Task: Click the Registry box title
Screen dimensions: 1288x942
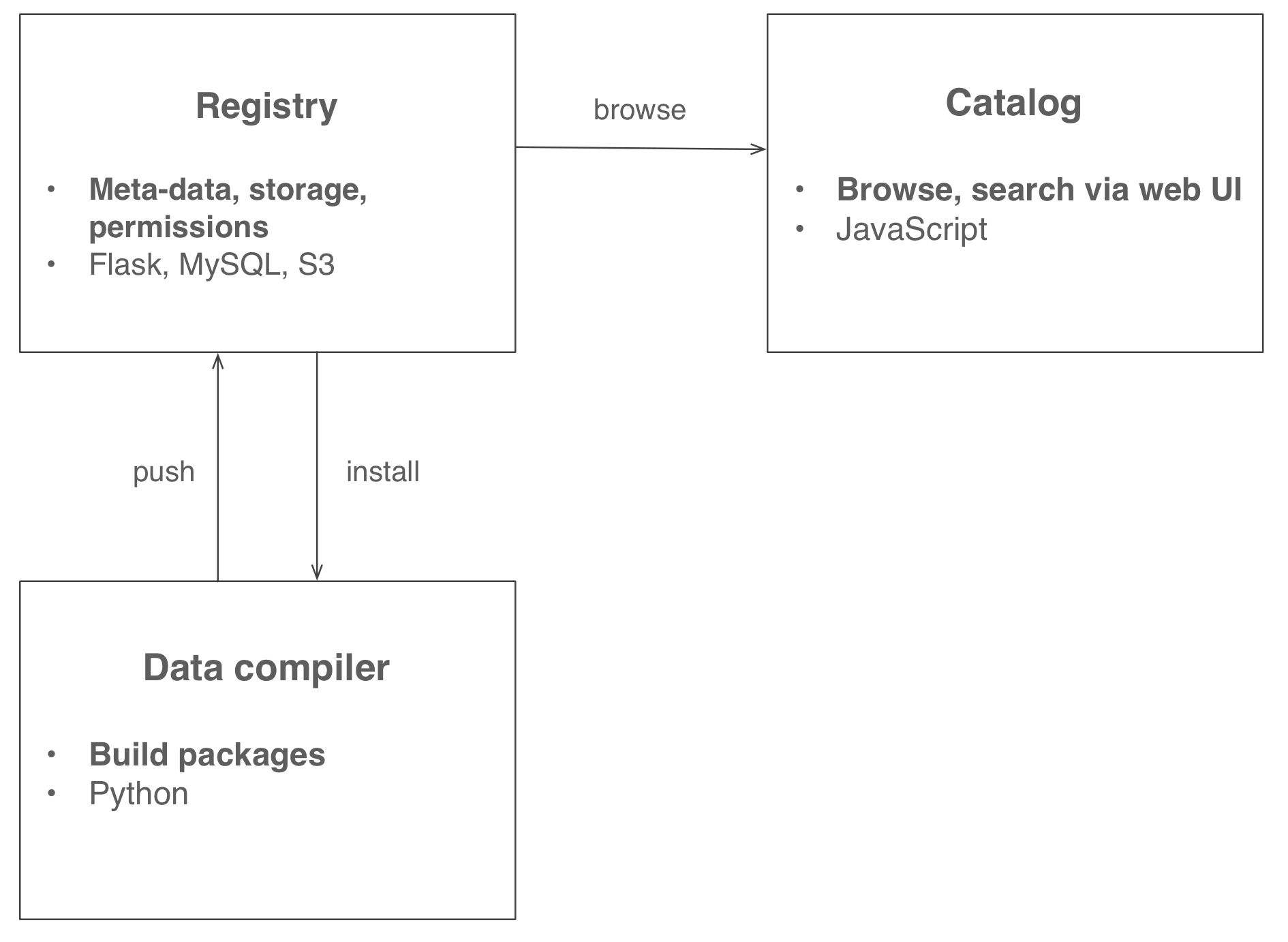Action: click(266, 106)
